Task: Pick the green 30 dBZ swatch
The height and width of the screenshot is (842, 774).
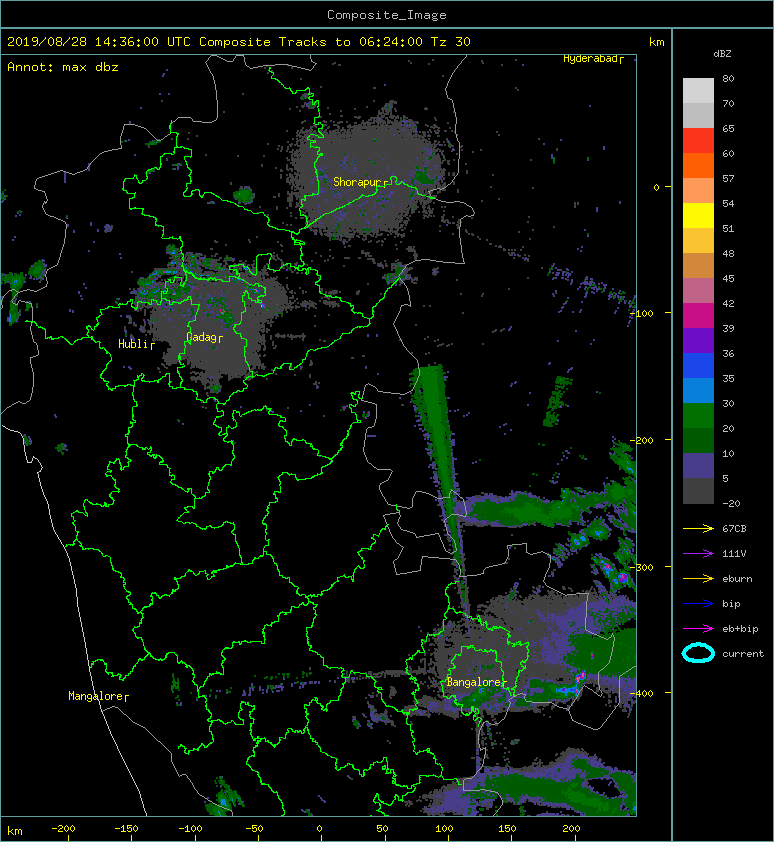Action: (x=698, y=416)
